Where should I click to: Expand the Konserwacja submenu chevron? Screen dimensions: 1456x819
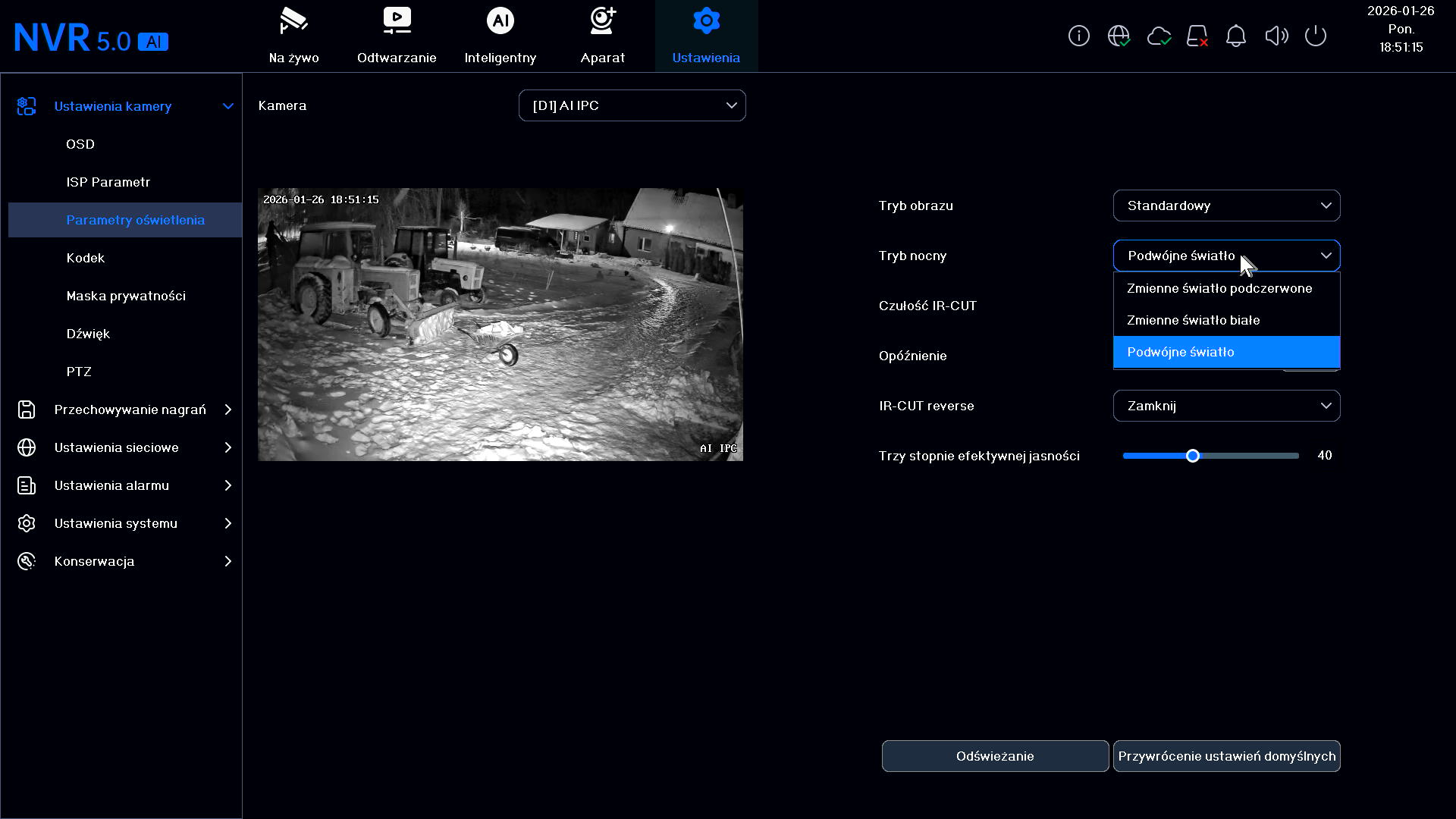pyautogui.click(x=228, y=561)
